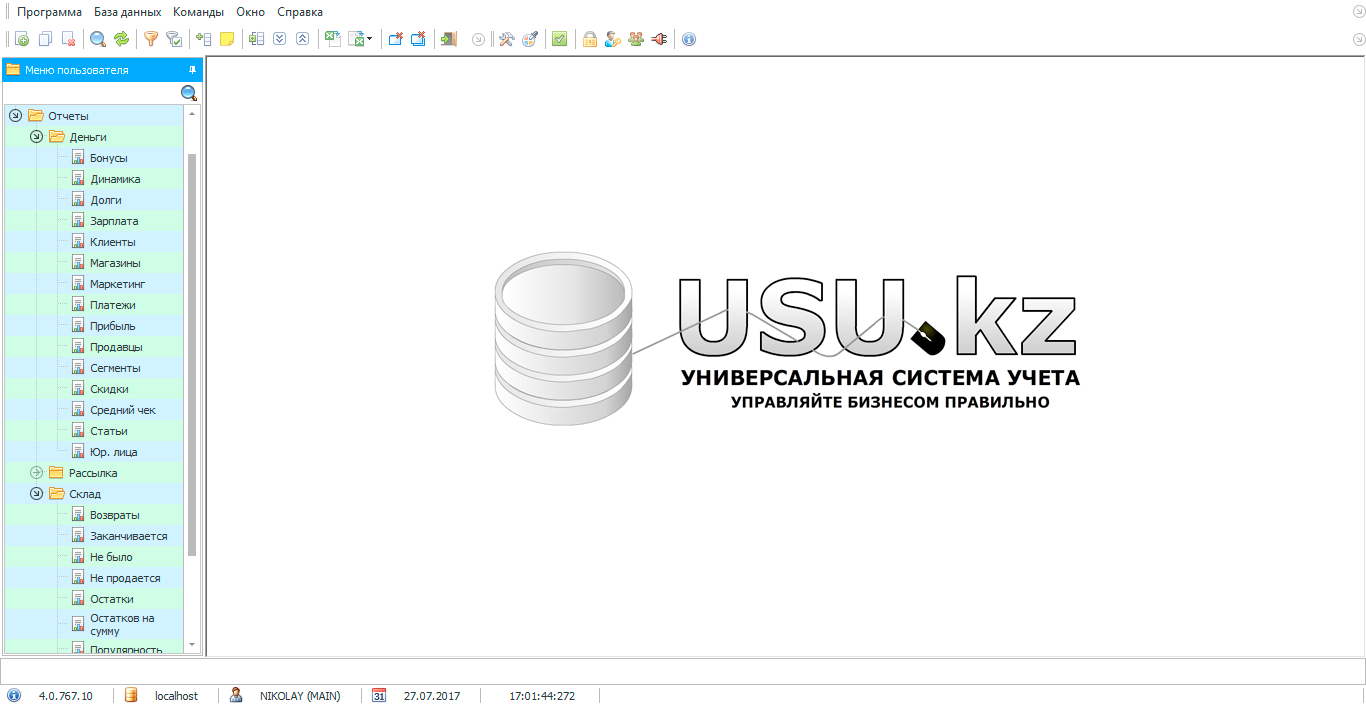The image size is (1366, 705).
Task: Click the wrench and screwdriver settings icon
Action: 506,39
